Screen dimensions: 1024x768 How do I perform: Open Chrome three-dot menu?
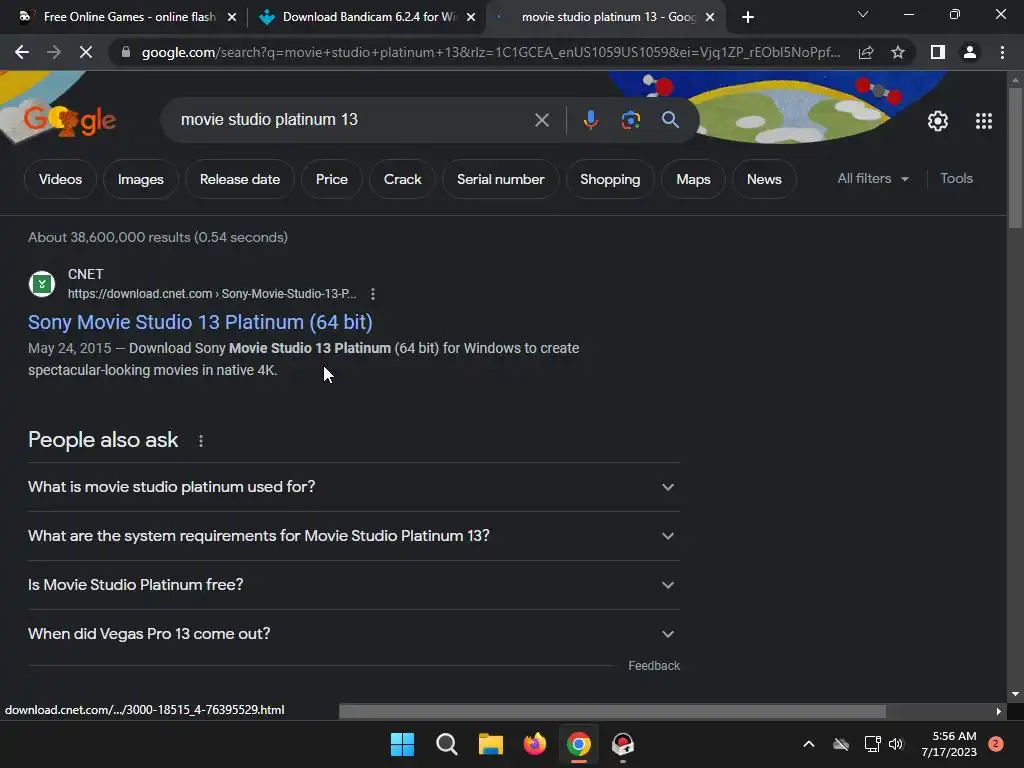[x=1002, y=52]
